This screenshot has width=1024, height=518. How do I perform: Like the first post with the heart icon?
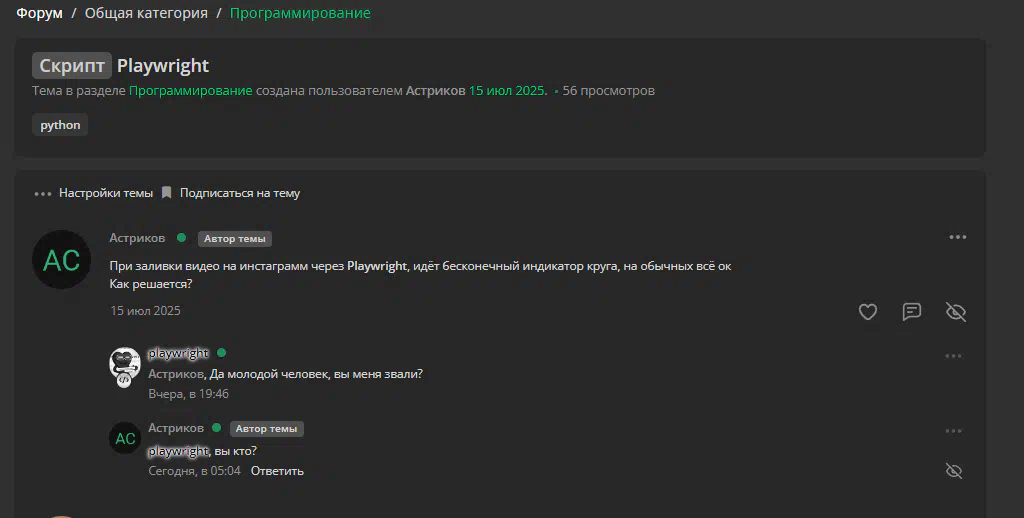point(867,312)
